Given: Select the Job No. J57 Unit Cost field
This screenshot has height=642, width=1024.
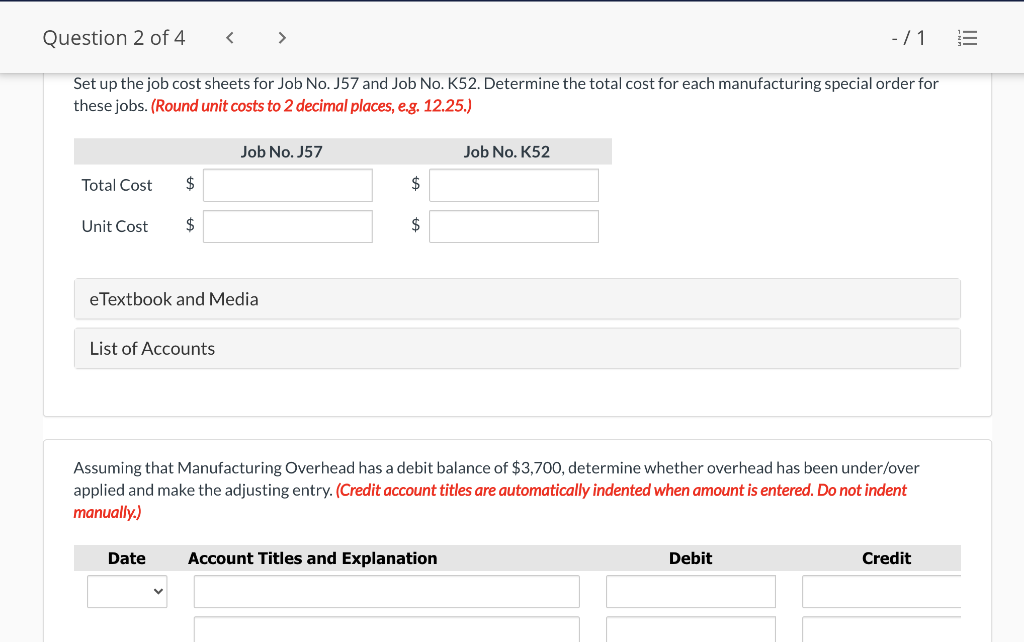Looking at the screenshot, I should pos(288,226).
